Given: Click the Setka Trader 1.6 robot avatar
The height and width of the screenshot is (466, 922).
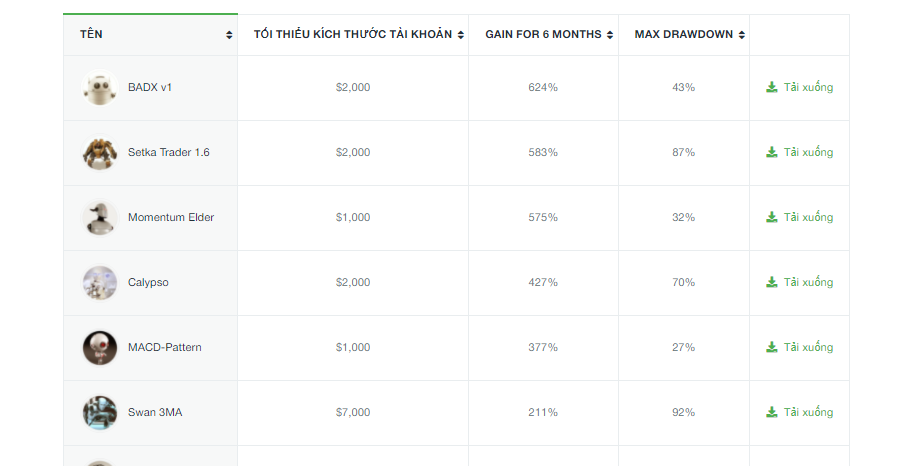Looking at the screenshot, I should pyautogui.click(x=100, y=153).
